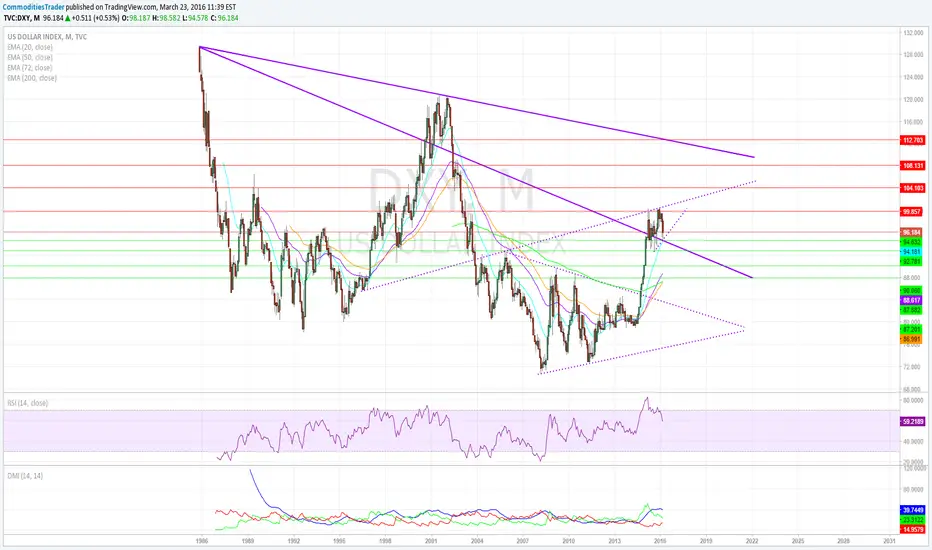Image resolution: width=932 pixels, height=550 pixels.
Task: Click the 23.3122 green DMI value
Action: tap(912, 520)
